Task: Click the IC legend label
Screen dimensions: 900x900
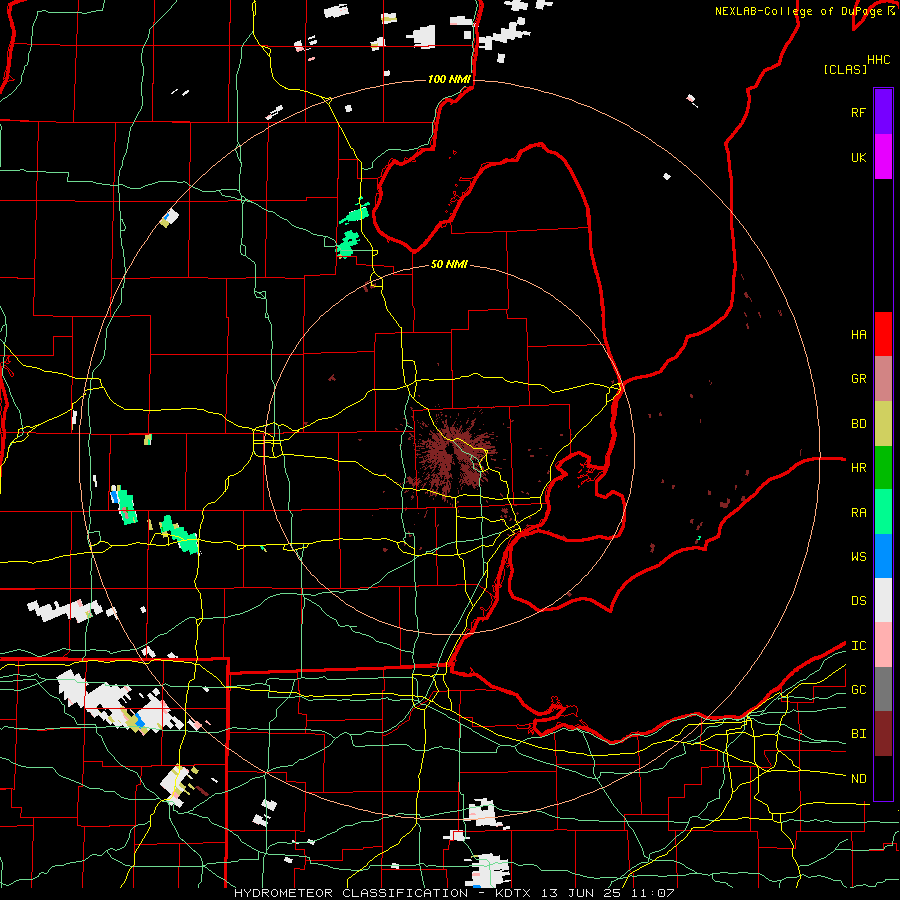Action: pyautogui.click(x=858, y=646)
